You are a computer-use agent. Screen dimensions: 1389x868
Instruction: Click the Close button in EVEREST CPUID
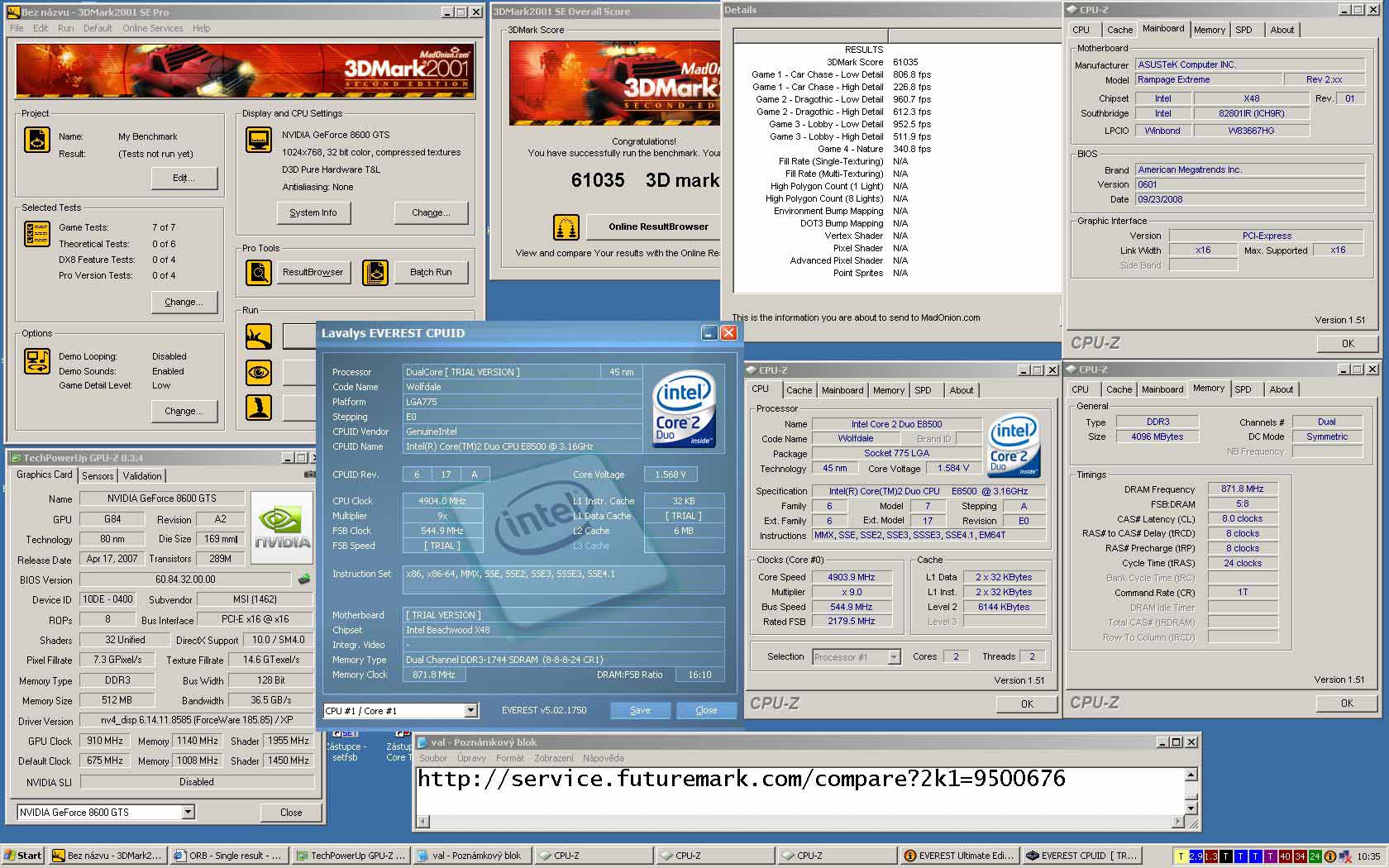click(x=706, y=710)
